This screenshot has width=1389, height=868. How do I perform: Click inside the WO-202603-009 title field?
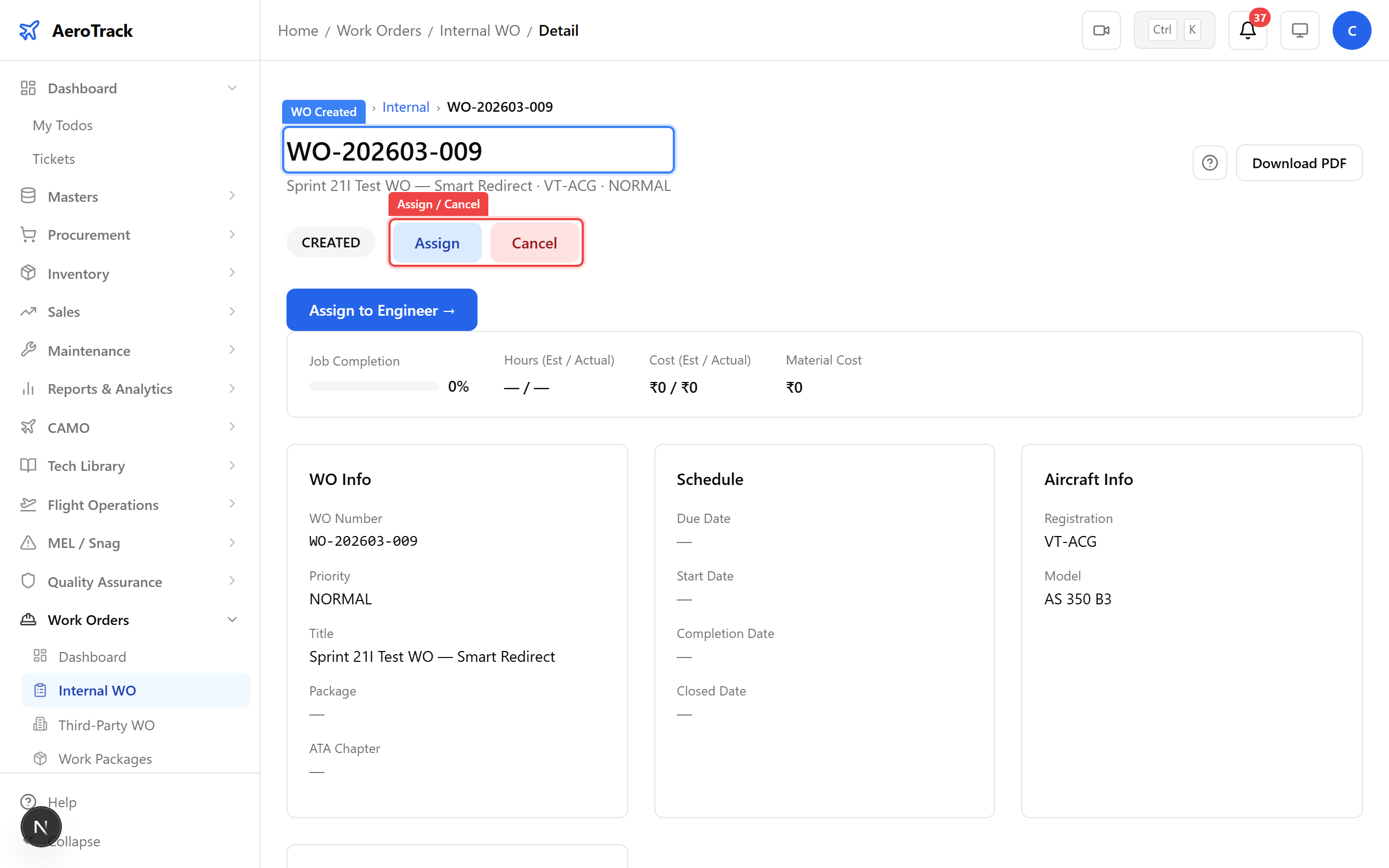point(478,150)
